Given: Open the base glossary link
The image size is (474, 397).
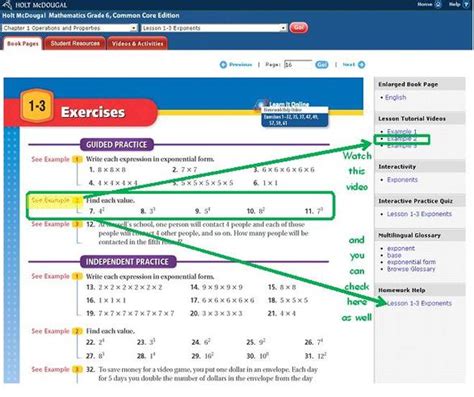Looking at the screenshot, I should tap(394, 255).
